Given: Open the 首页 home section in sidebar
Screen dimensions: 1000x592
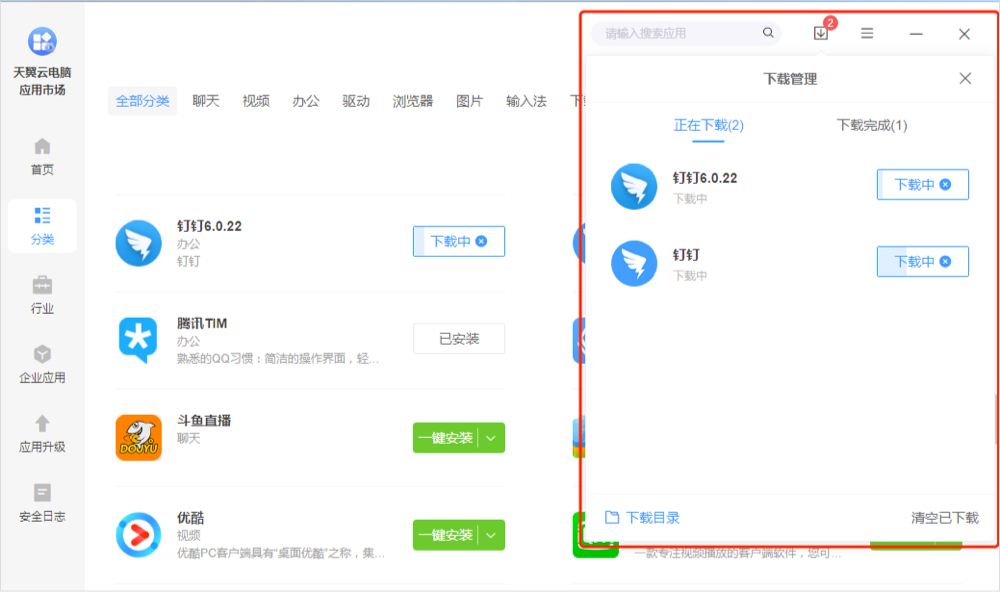Looking at the screenshot, I should [41, 155].
